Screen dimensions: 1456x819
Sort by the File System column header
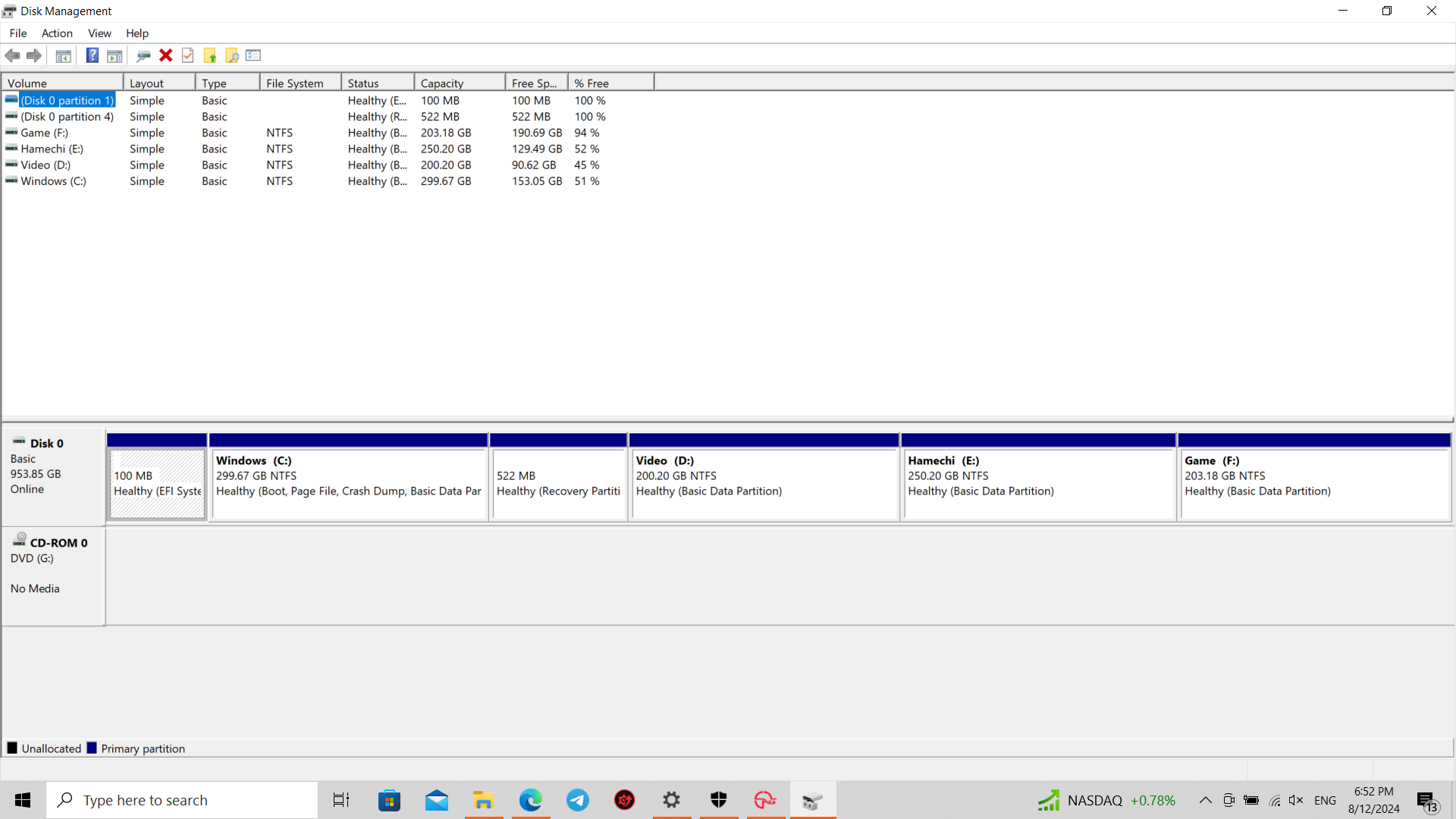(300, 83)
